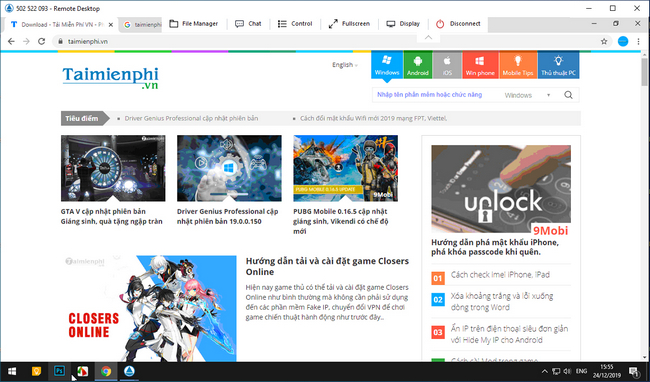Show hidden system tray icons
Screen dimensions: 650x382
(545, 371)
